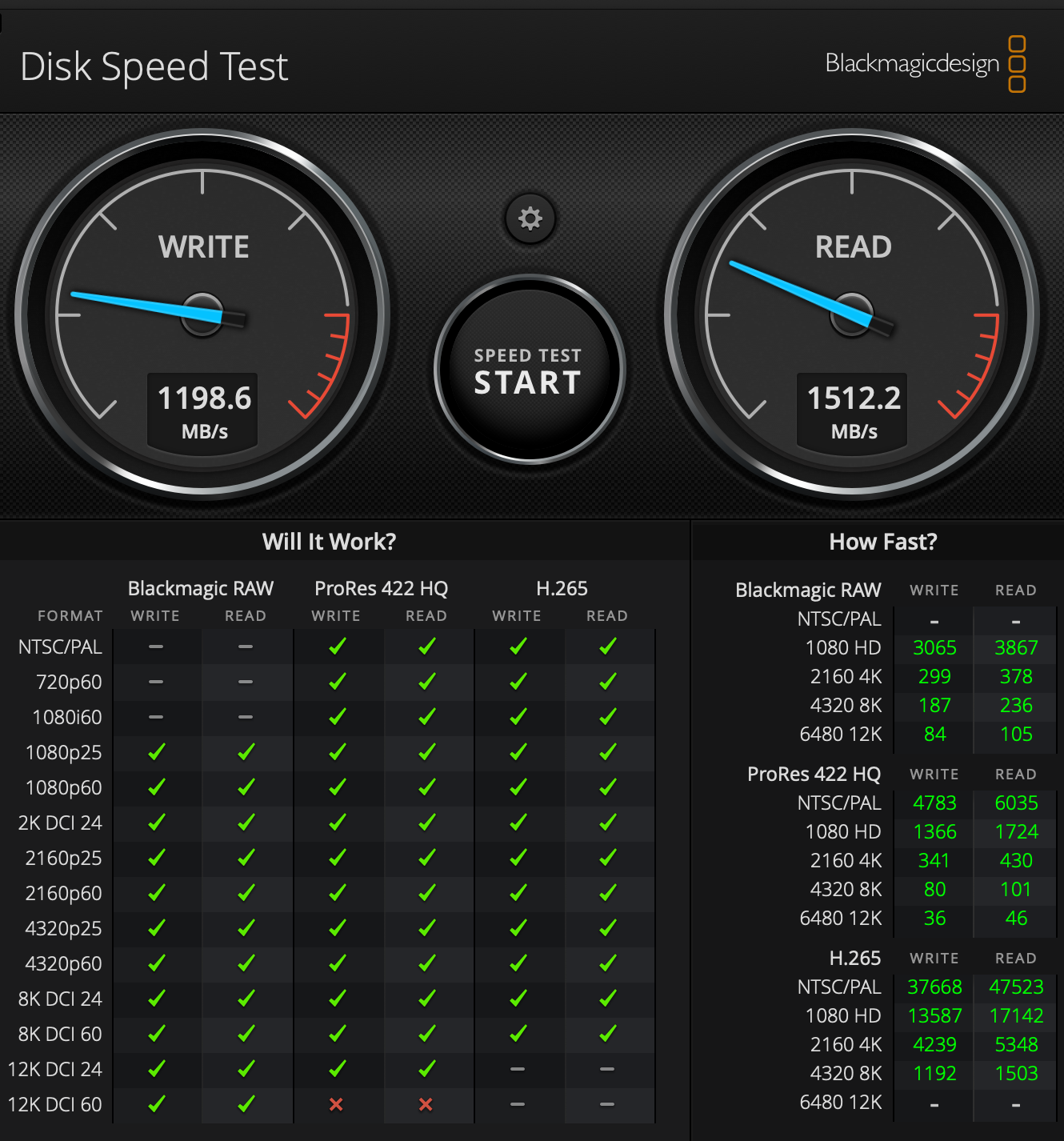
Task: Click the Speed Test Start button
Action: pyautogui.click(x=529, y=370)
